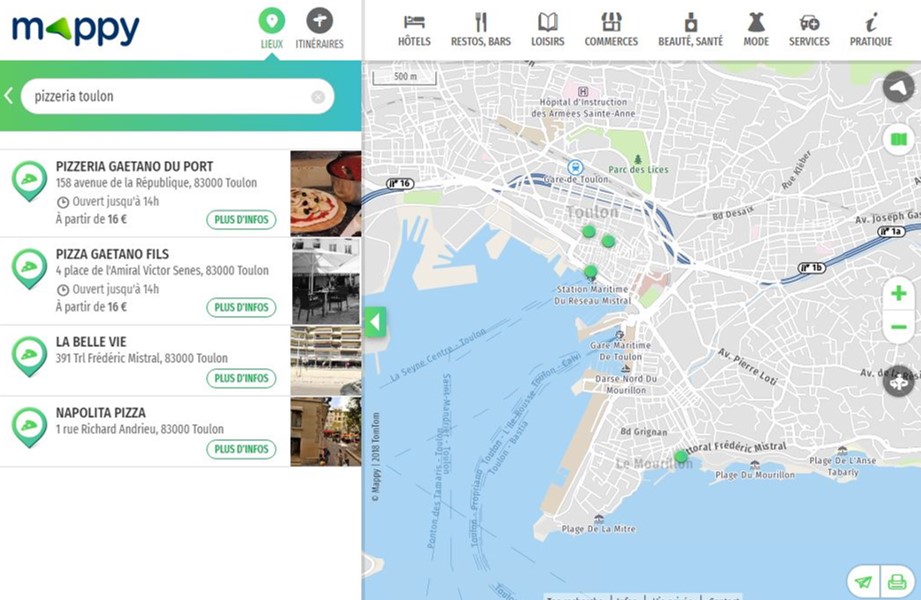Switch to the Itinéraires tab
The image size is (921, 600).
pyautogui.click(x=319, y=29)
